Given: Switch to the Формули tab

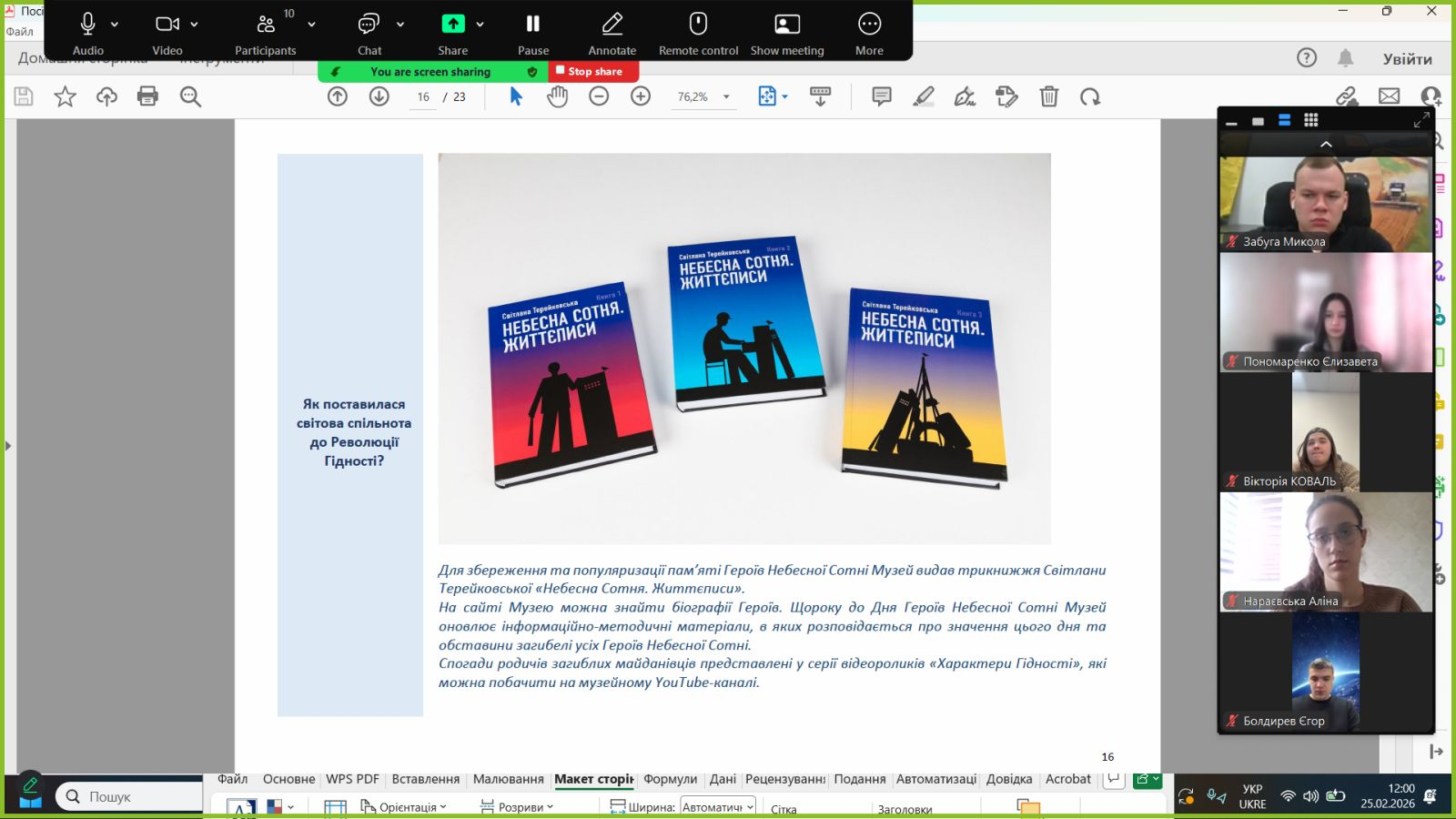Looking at the screenshot, I should (670, 779).
